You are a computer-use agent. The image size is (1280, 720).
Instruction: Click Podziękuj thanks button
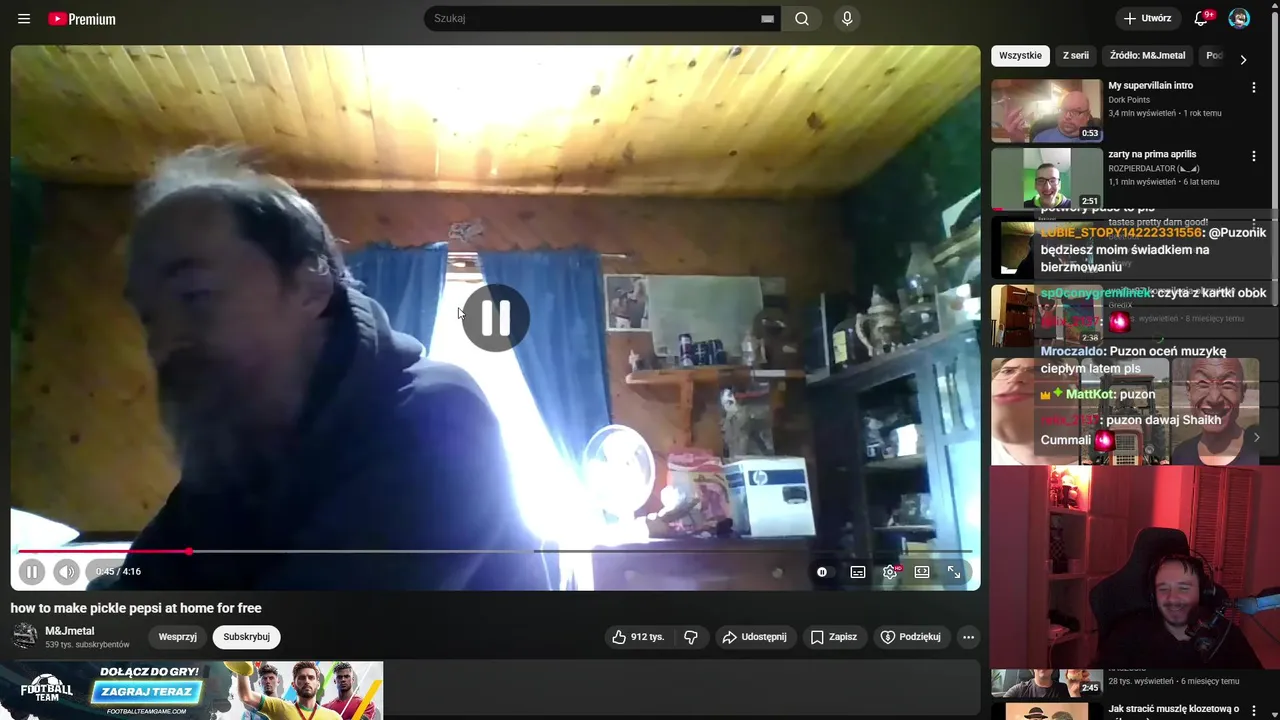(x=911, y=637)
